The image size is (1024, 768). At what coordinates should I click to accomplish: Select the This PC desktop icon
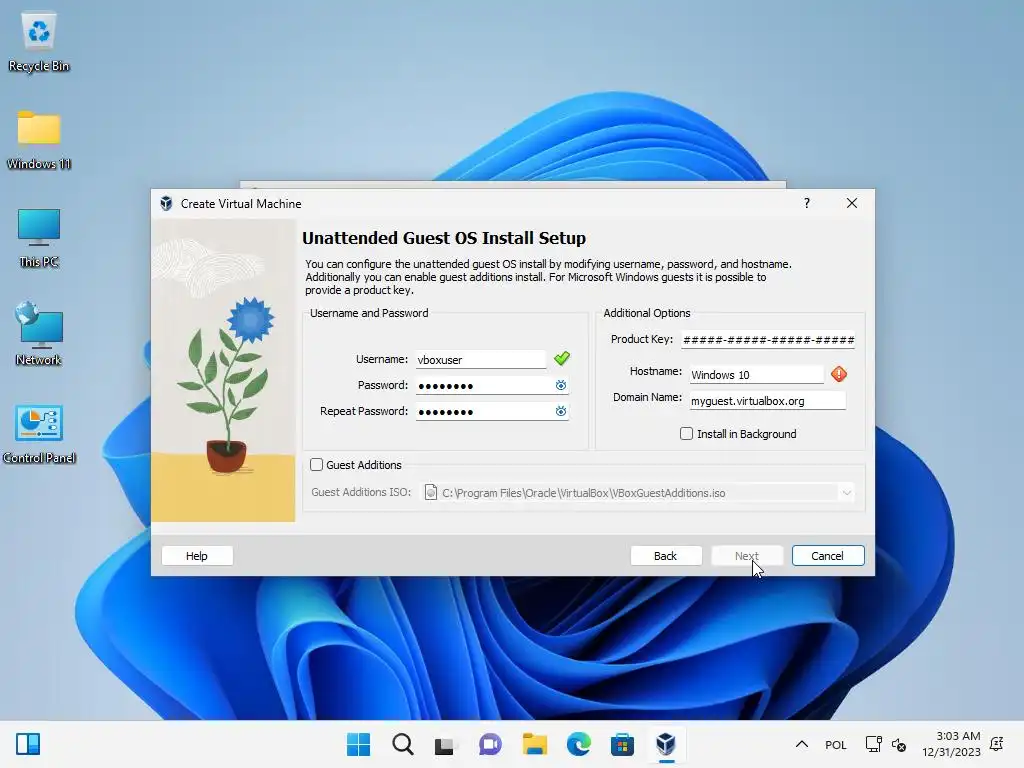39,238
